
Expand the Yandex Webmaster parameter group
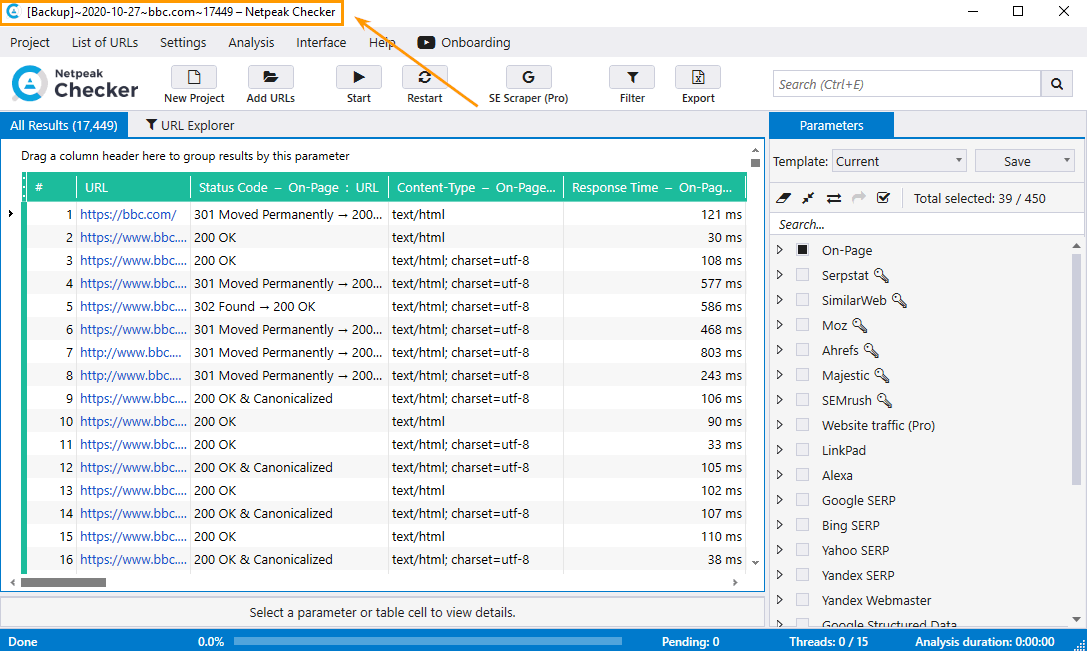pyautogui.click(x=780, y=599)
